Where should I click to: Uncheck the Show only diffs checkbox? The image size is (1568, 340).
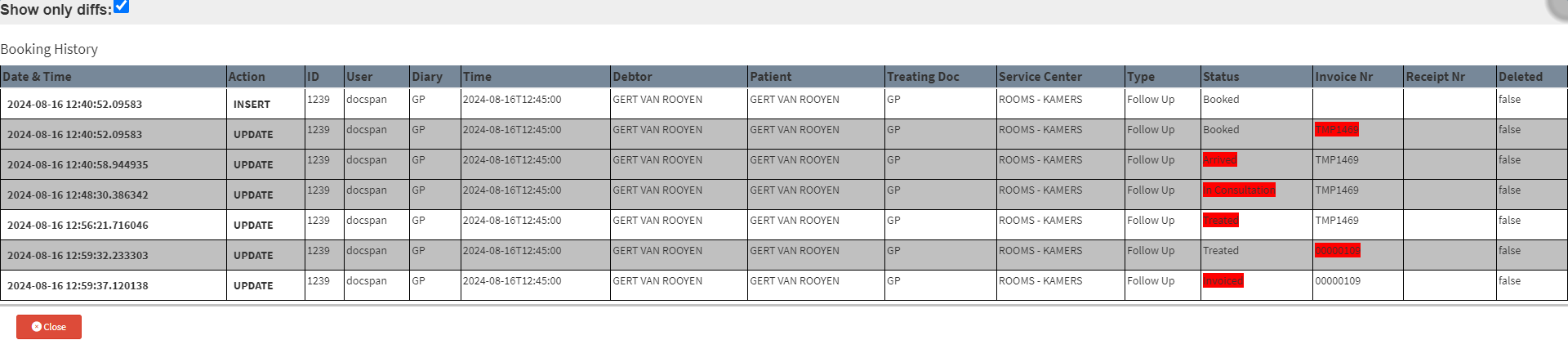[122, 7]
